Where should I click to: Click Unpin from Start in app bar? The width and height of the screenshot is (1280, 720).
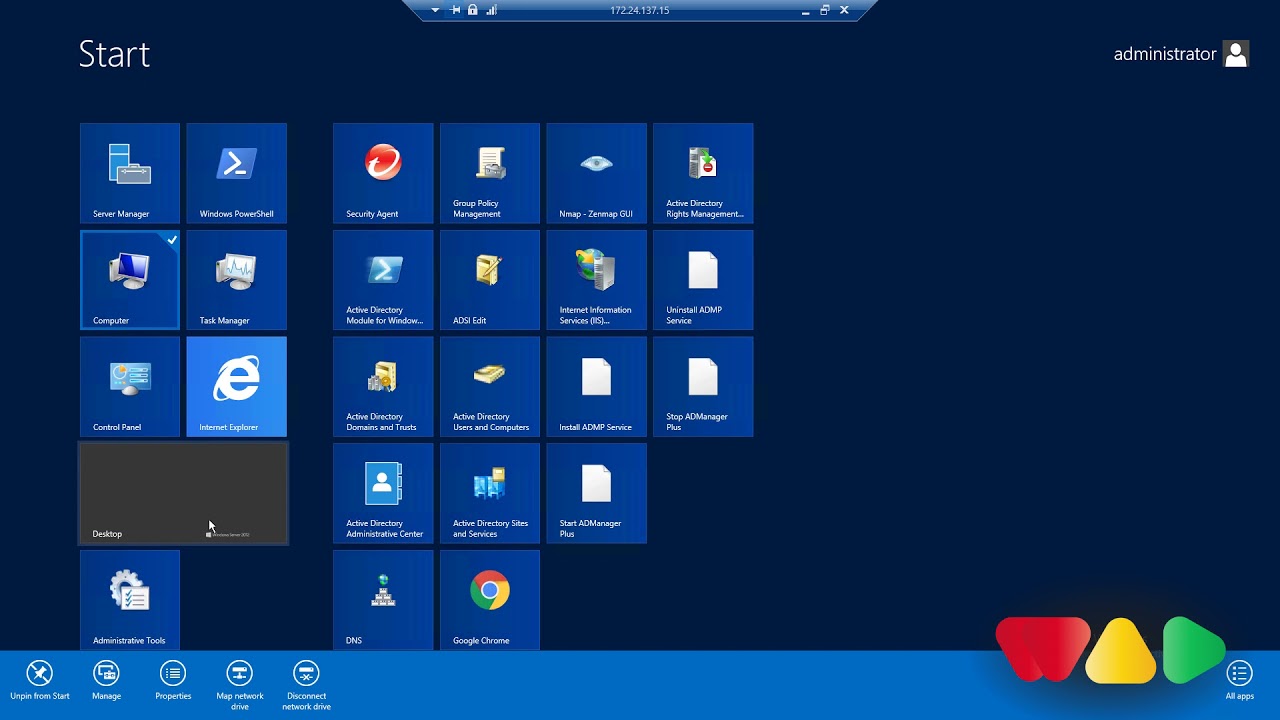pyautogui.click(x=40, y=680)
